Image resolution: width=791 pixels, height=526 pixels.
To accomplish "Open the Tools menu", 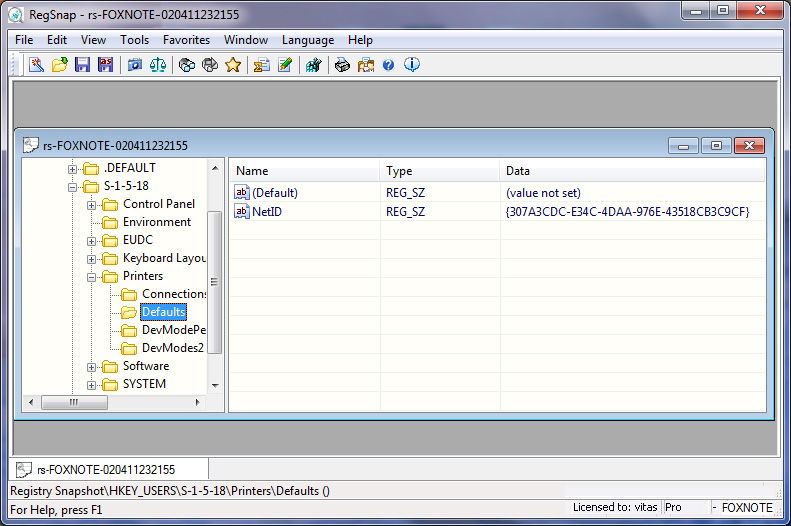I will pos(134,40).
